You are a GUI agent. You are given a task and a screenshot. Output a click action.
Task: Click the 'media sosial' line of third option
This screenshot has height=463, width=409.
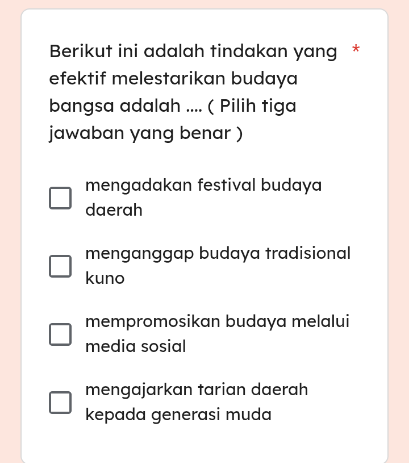pos(136,346)
